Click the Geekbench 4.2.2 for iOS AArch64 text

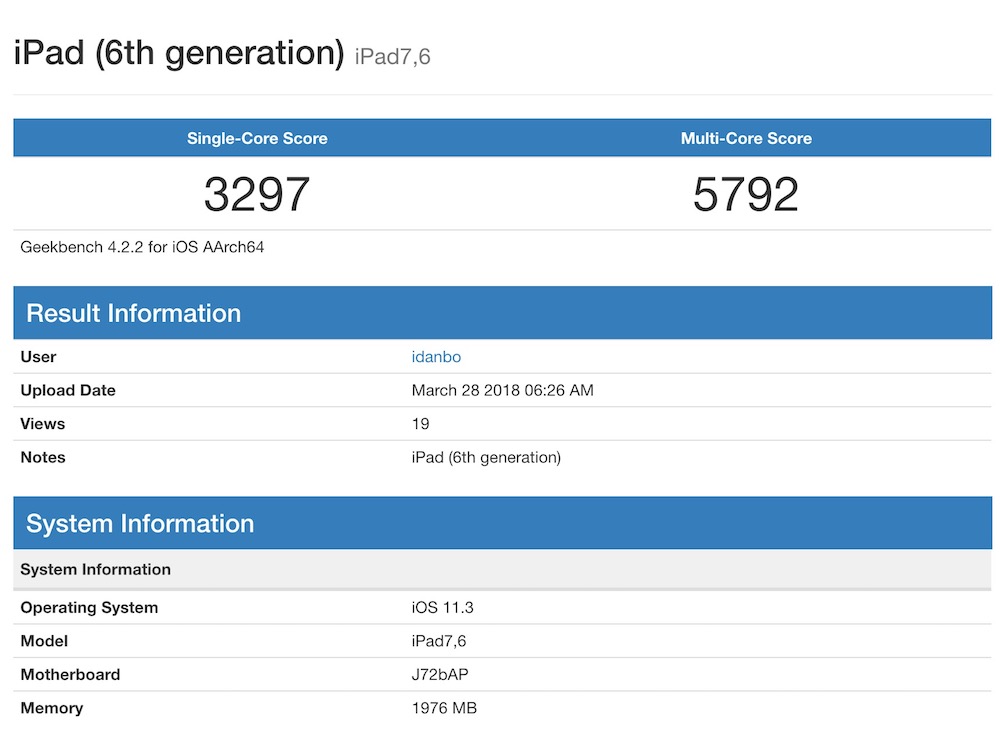click(142, 247)
